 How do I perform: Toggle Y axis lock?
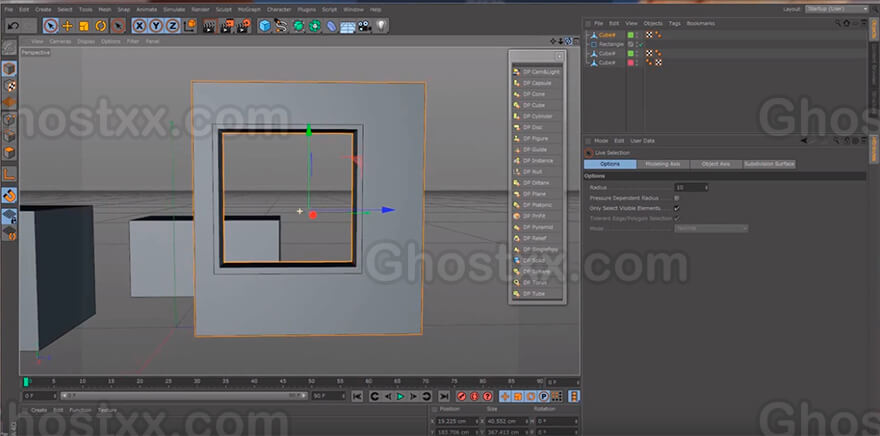tap(155, 26)
